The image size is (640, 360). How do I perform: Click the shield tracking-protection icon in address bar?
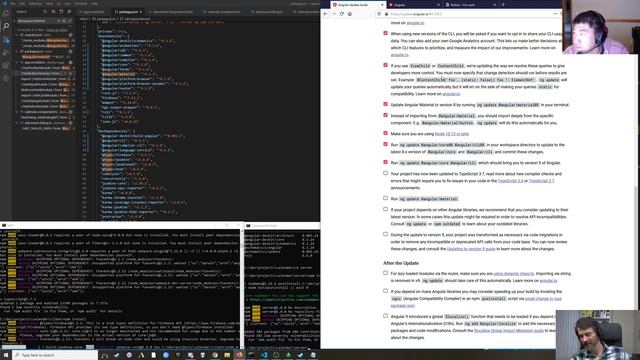pyautogui.click(x=380, y=14)
